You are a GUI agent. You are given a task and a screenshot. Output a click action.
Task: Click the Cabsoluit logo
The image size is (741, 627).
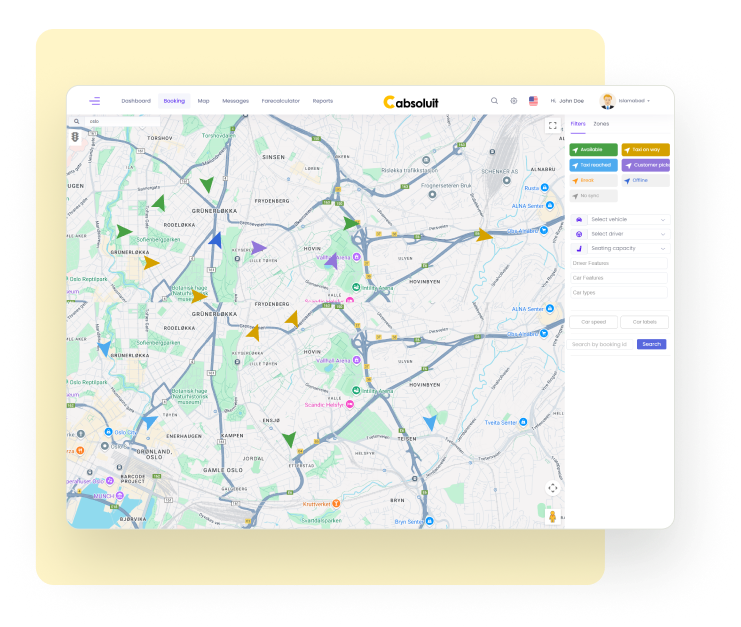411,102
